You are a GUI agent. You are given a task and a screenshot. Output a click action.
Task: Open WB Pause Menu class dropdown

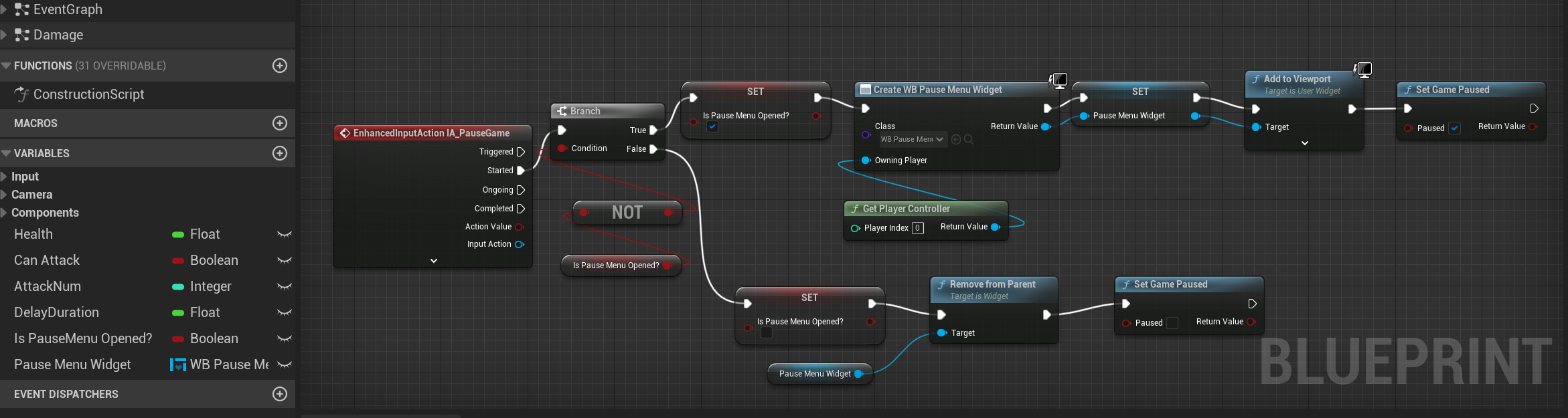pyautogui.click(x=913, y=139)
